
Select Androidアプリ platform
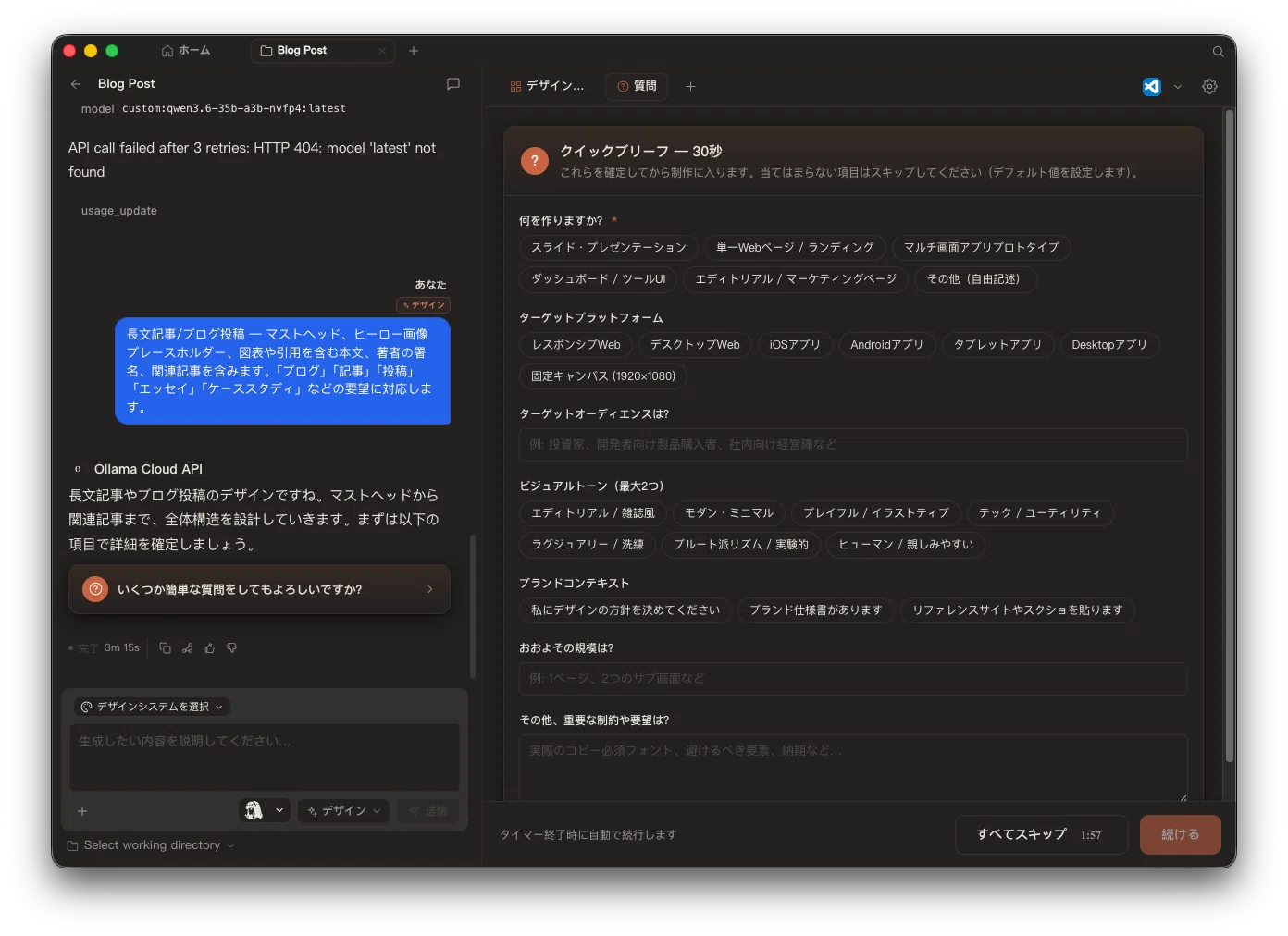pos(887,345)
